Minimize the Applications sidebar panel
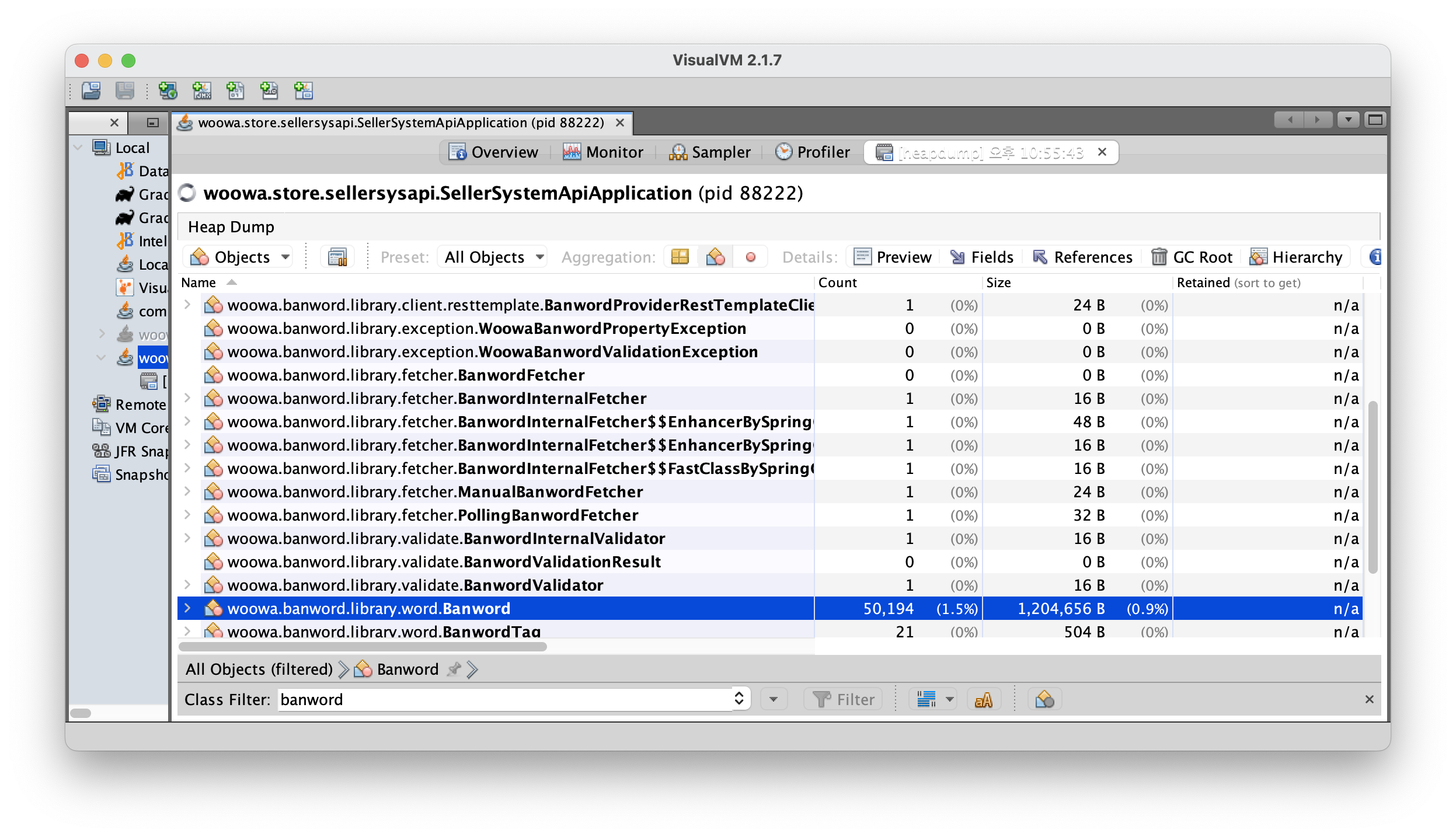1456x837 pixels. coord(152,123)
